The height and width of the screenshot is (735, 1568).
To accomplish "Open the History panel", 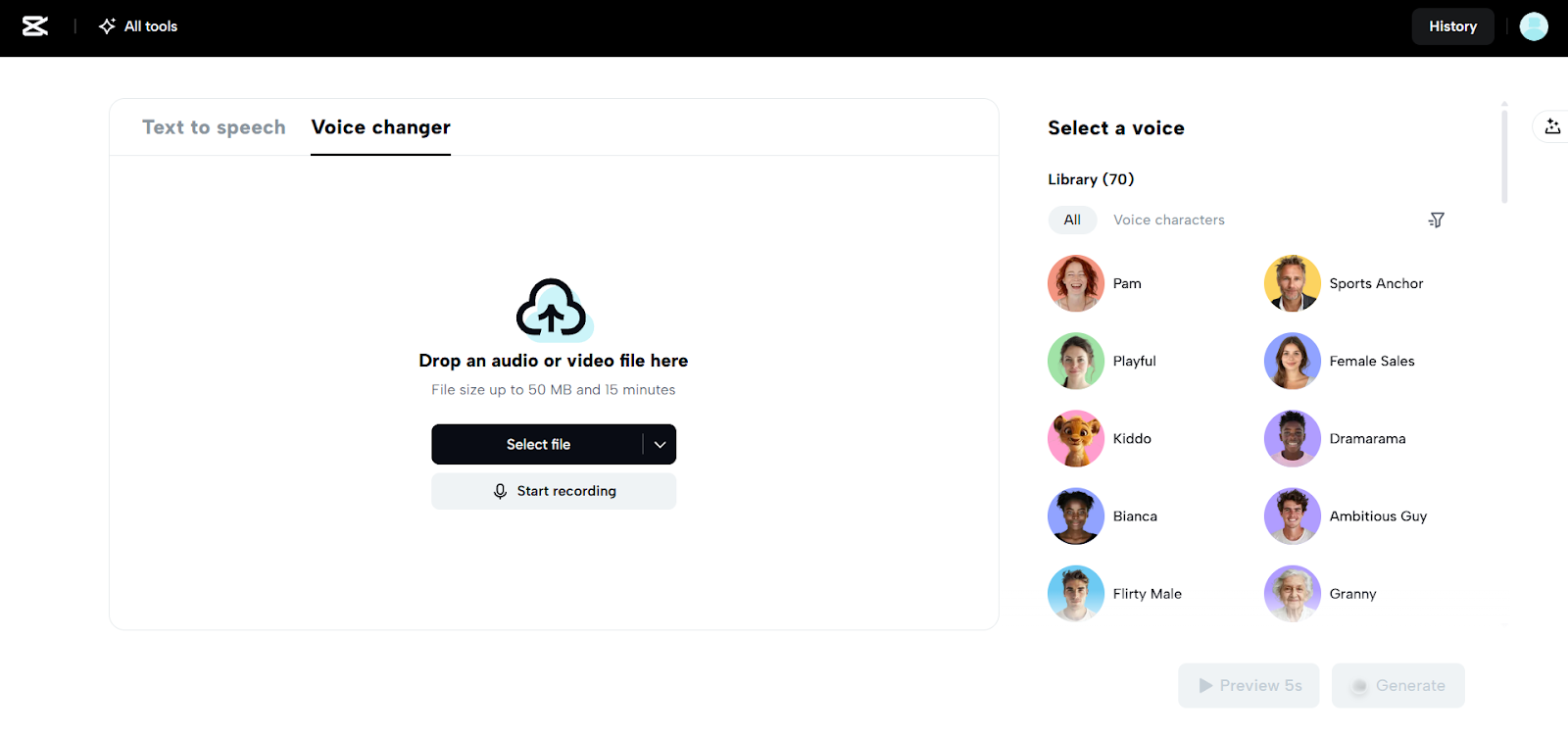I will [1452, 26].
